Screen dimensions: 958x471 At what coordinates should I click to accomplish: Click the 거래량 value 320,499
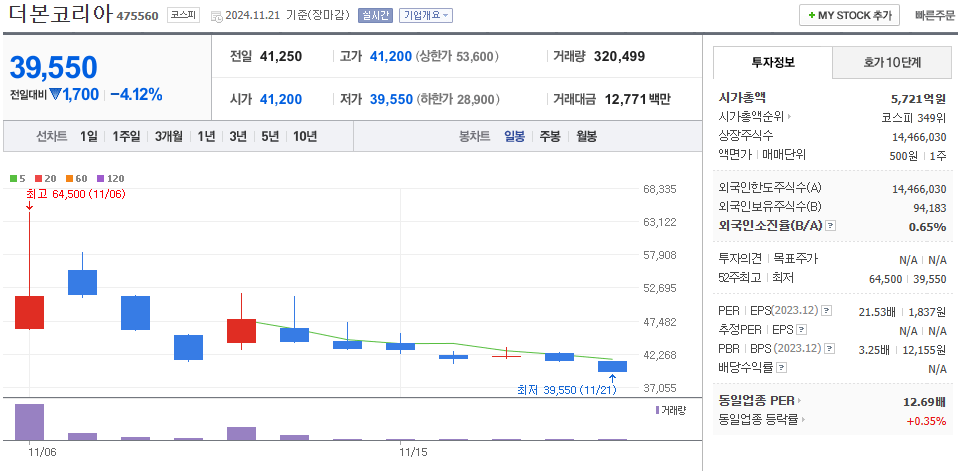(x=620, y=57)
